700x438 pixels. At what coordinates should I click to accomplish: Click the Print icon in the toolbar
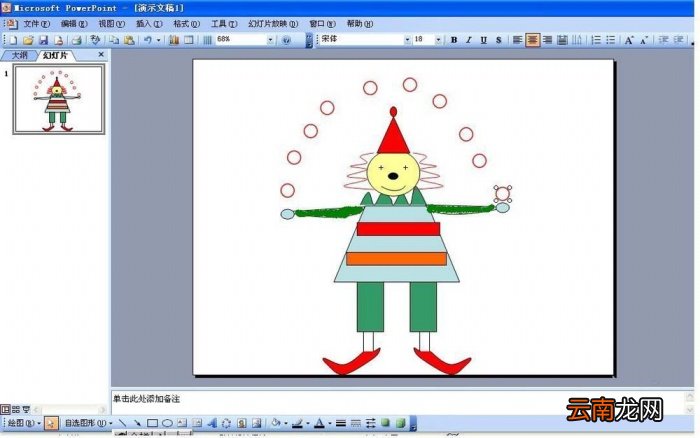pos(77,40)
